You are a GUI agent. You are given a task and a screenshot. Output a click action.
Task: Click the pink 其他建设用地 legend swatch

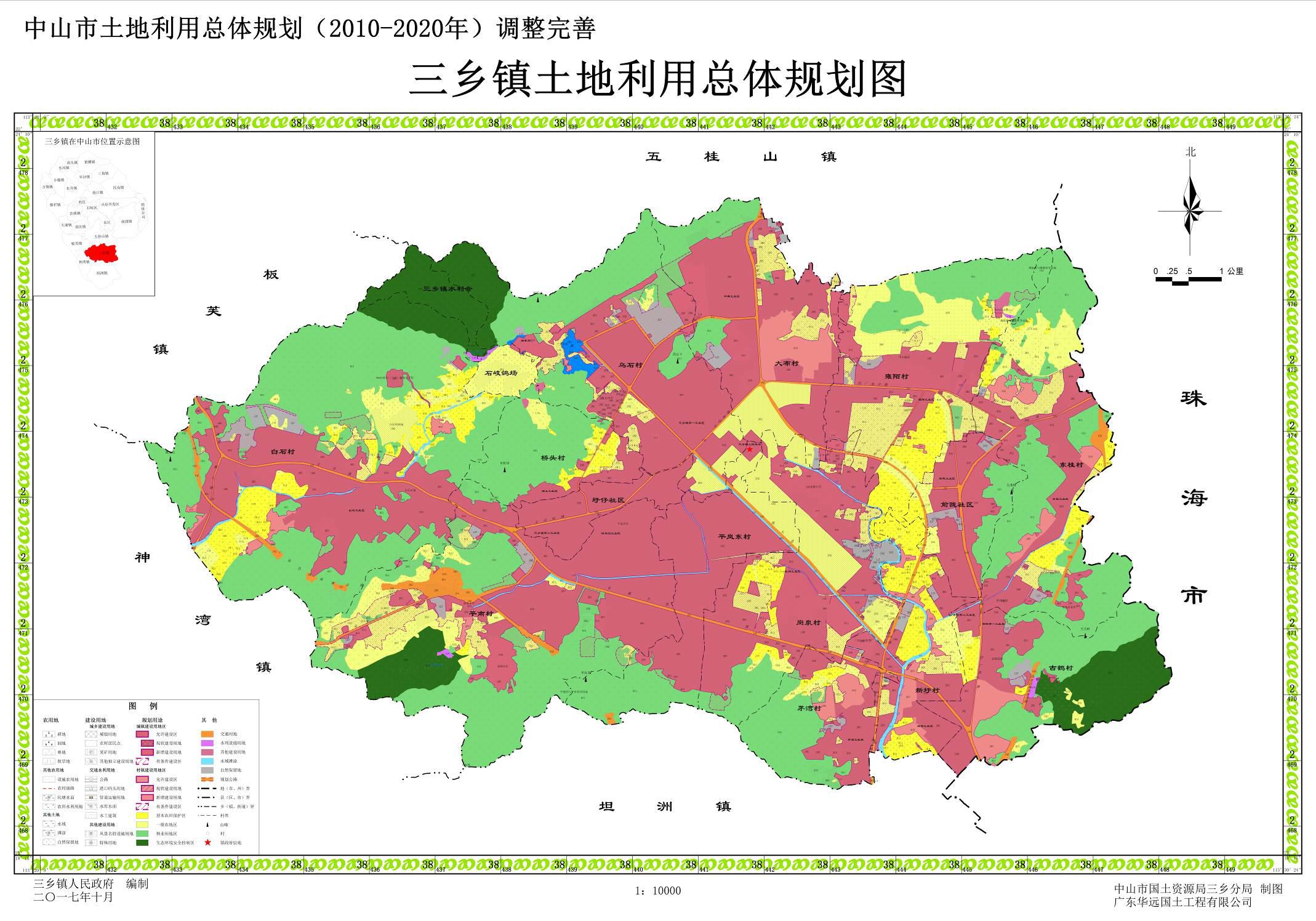pos(207,752)
